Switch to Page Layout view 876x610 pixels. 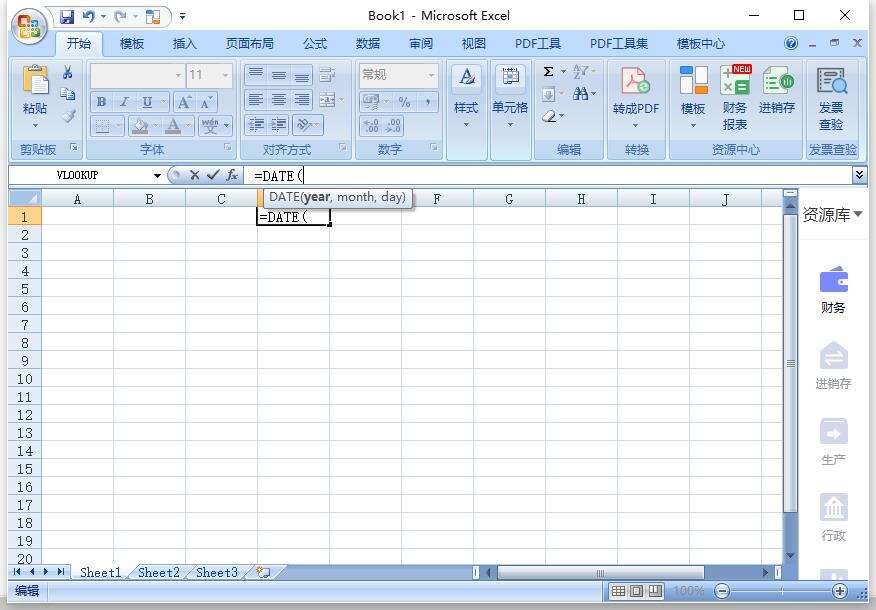[637, 590]
